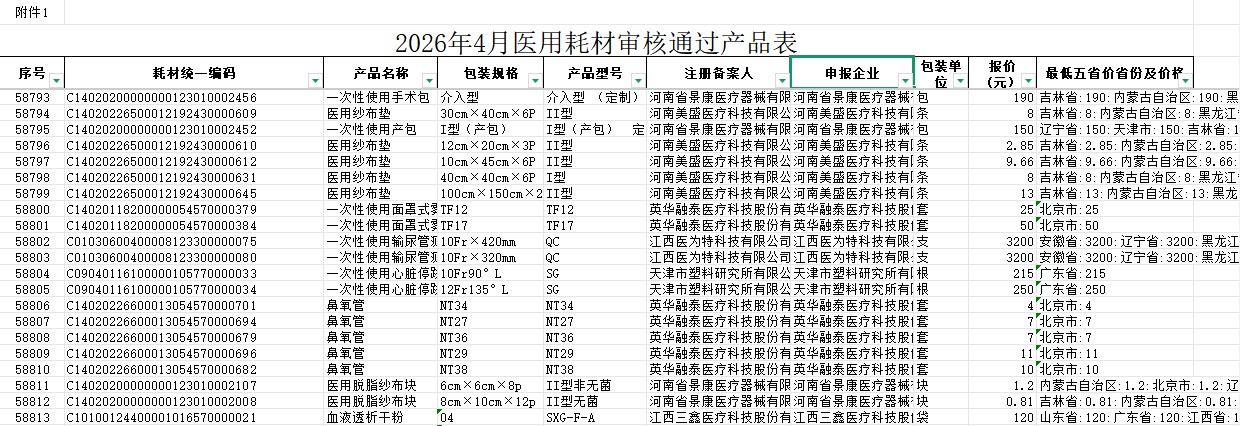This screenshot has width=1240, height=426.
Task: Open the 申报企业 filter dropdown arrow
Action: [x=905, y=81]
